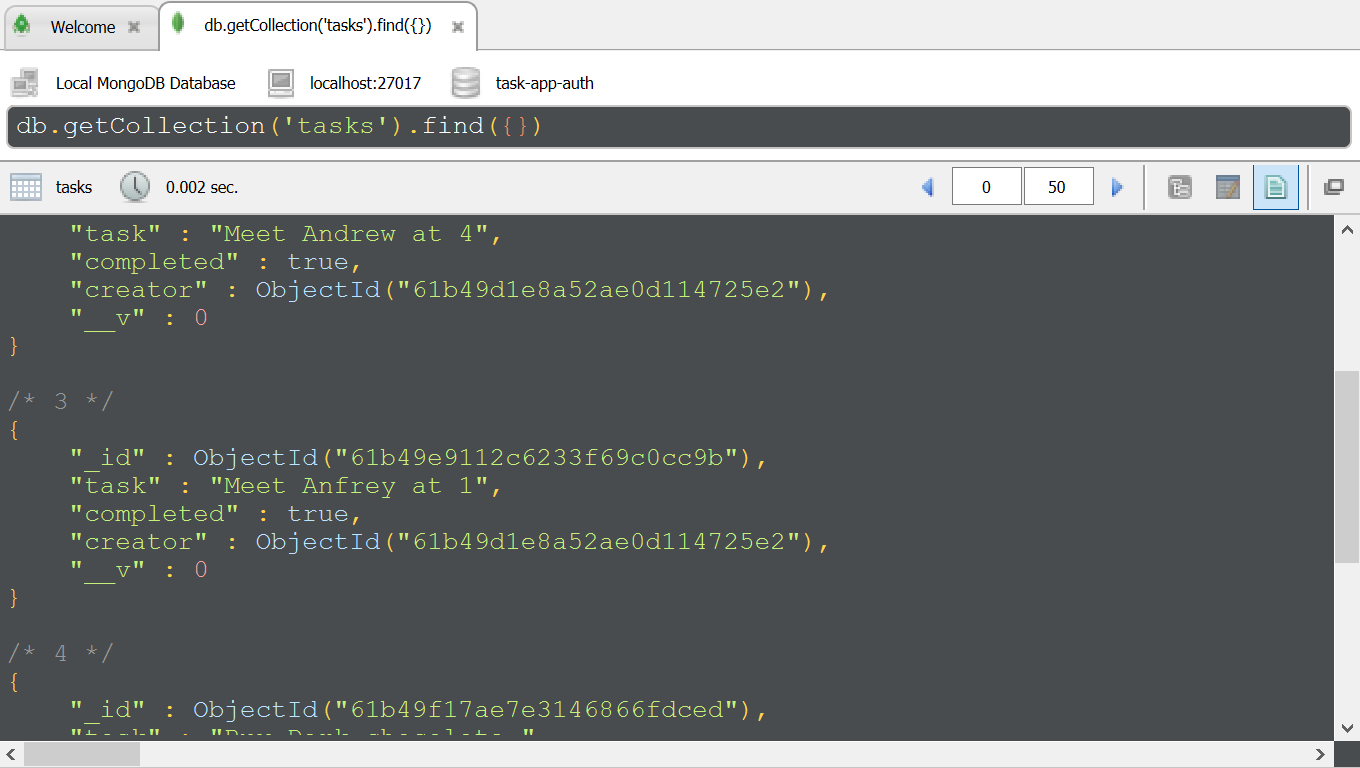Click "completed" line under Meet Andrew at 4
The width and height of the screenshot is (1360, 768).
[x=216, y=262]
